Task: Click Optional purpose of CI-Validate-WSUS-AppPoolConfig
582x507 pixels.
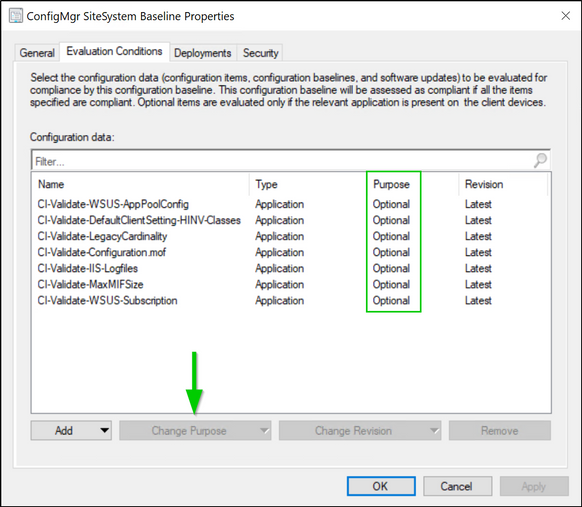Action: click(x=391, y=204)
